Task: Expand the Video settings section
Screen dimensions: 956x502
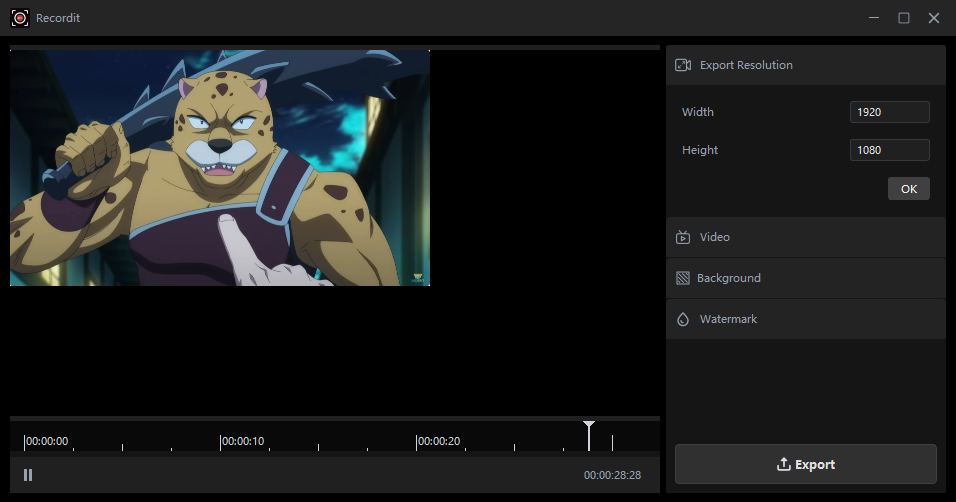Action: tap(805, 238)
